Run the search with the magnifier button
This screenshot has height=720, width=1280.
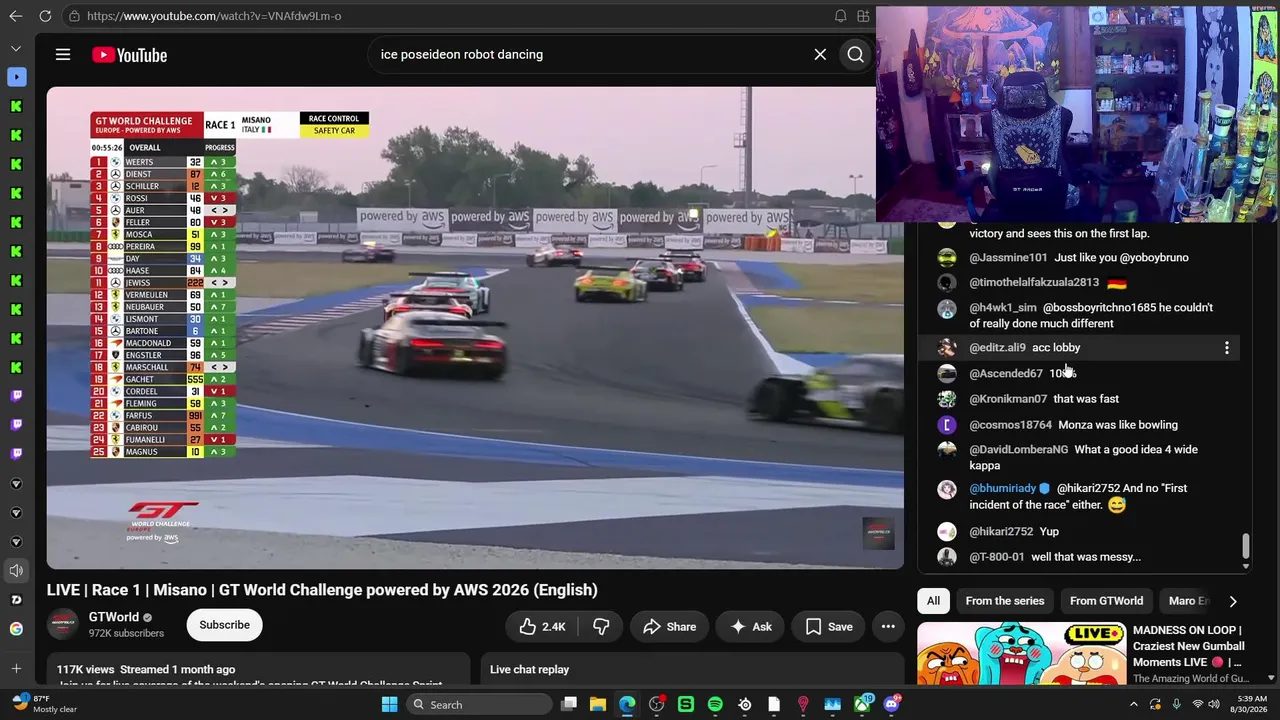[855, 54]
